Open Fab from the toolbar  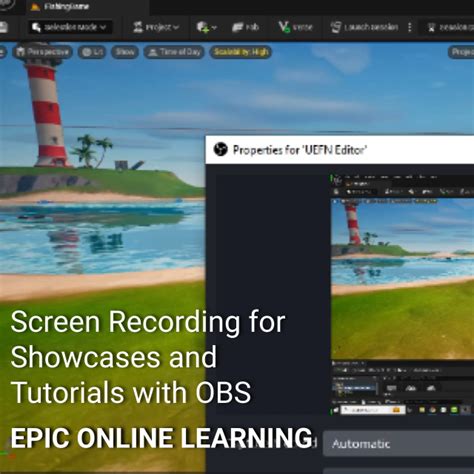point(245,27)
